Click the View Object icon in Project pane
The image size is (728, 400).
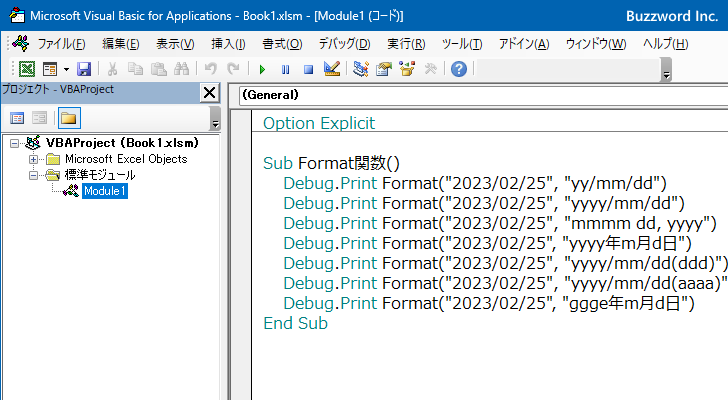point(39,118)
